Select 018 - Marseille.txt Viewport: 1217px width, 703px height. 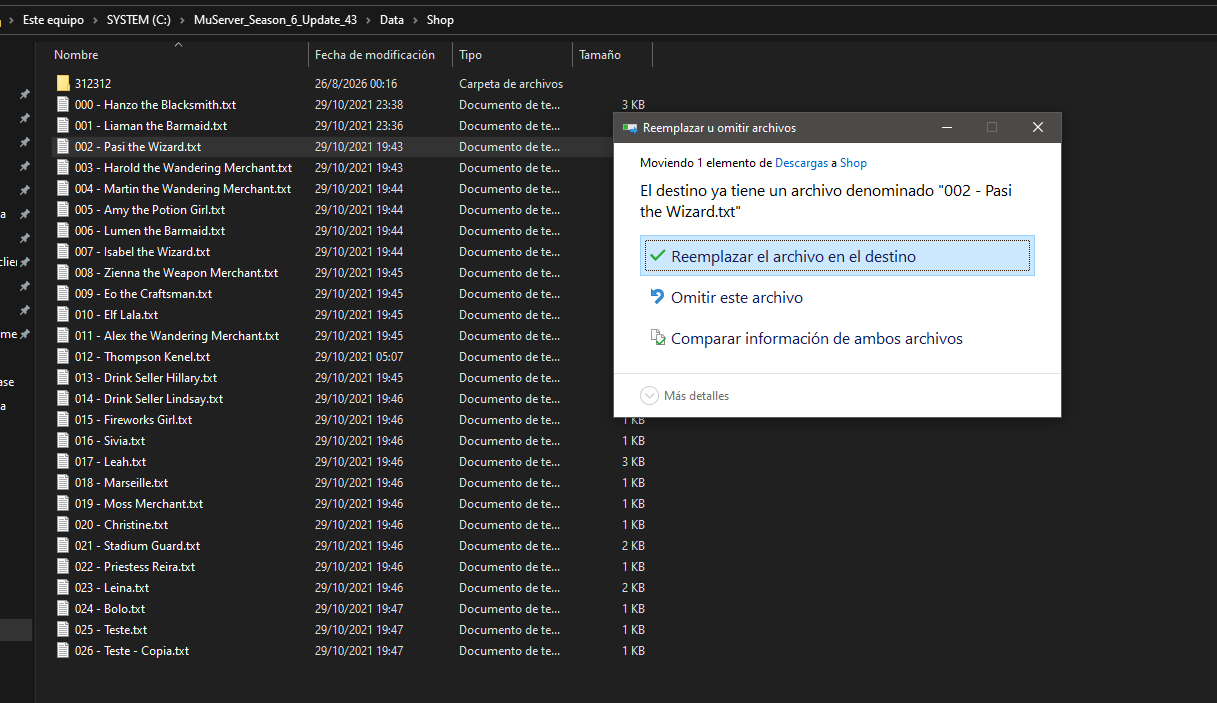(x=121, y=483)
